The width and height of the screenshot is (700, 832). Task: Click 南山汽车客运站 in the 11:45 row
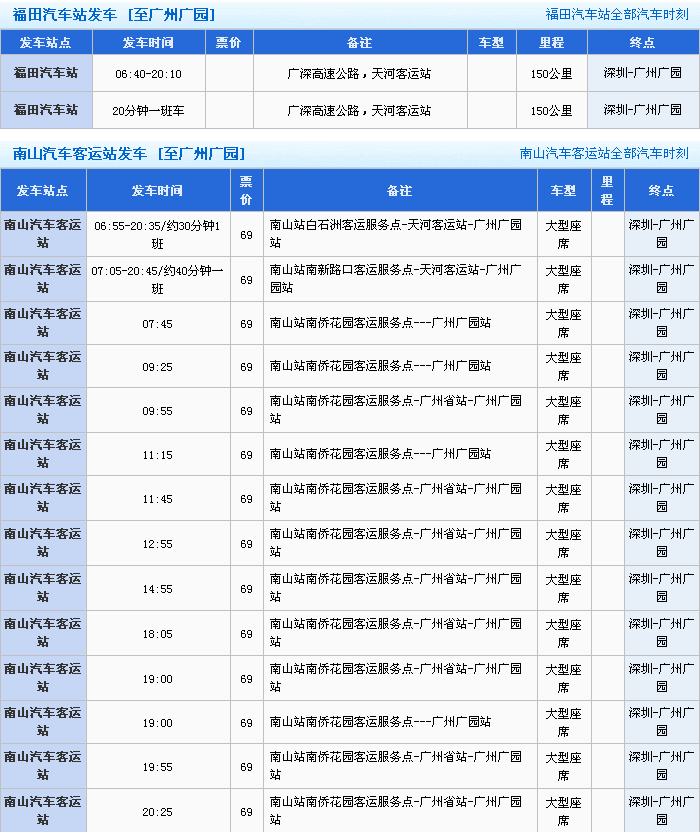[43, 498]
